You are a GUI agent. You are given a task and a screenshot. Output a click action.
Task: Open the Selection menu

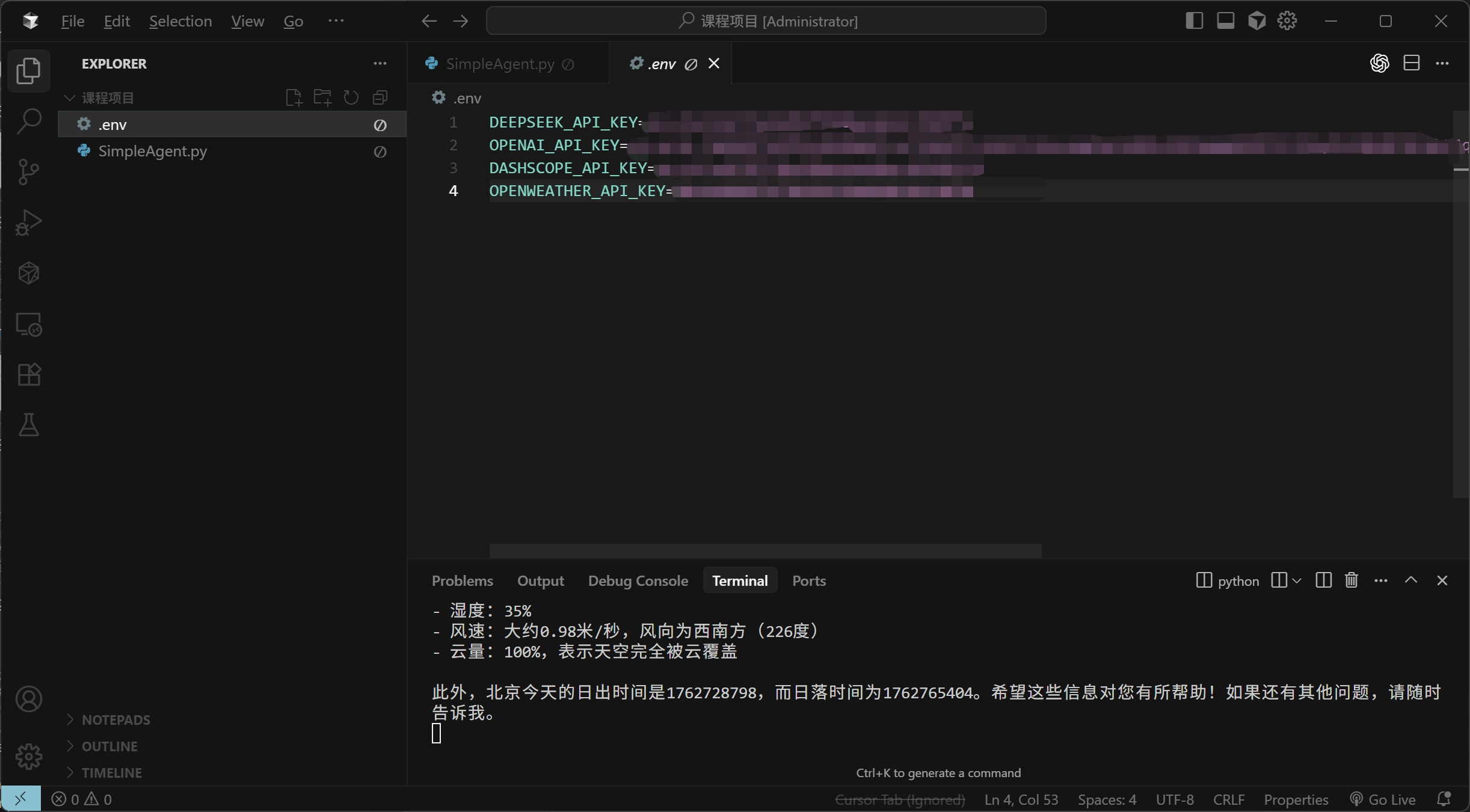[180, 22]
